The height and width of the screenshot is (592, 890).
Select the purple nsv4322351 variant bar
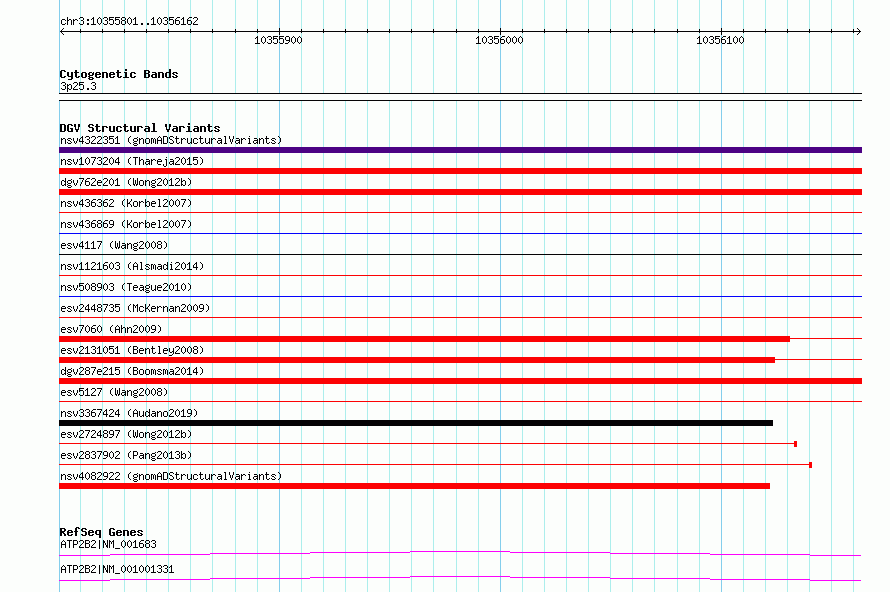point(460,150)
